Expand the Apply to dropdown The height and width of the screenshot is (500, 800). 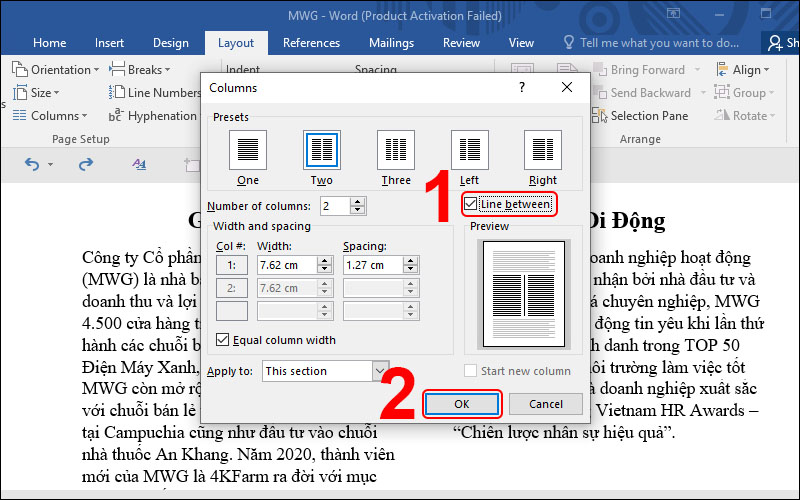tap(380, 371)
